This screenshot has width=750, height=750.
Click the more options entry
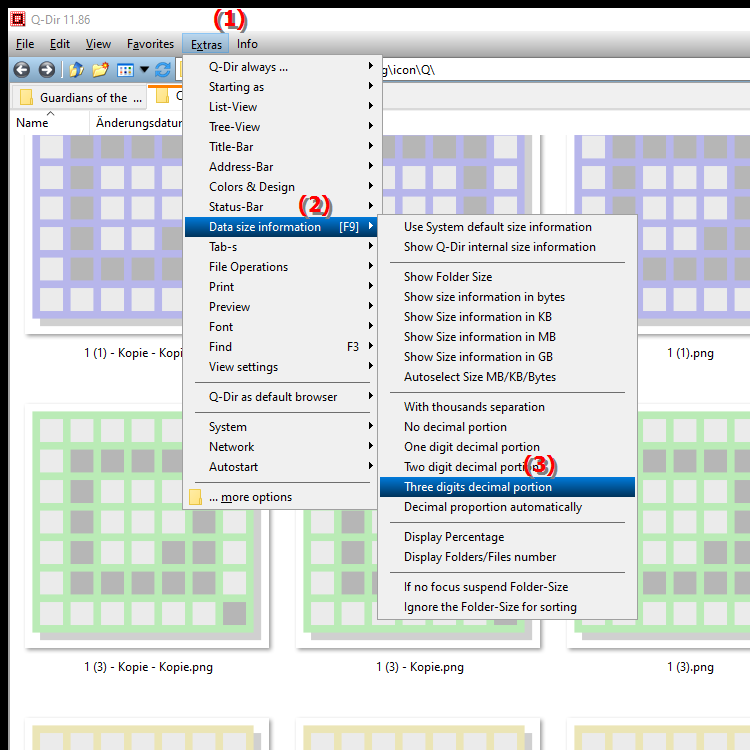282,497
